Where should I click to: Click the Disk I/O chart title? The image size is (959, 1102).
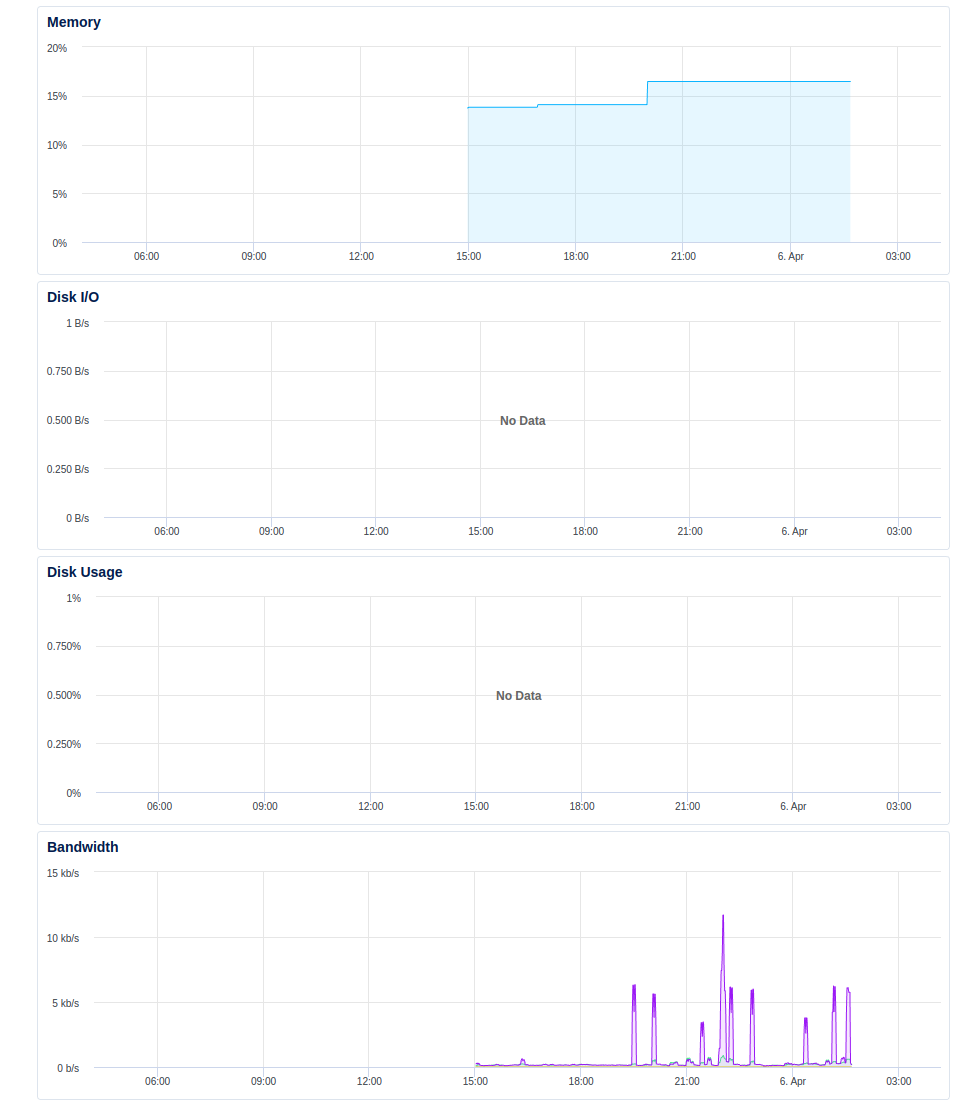click(73, 297)
